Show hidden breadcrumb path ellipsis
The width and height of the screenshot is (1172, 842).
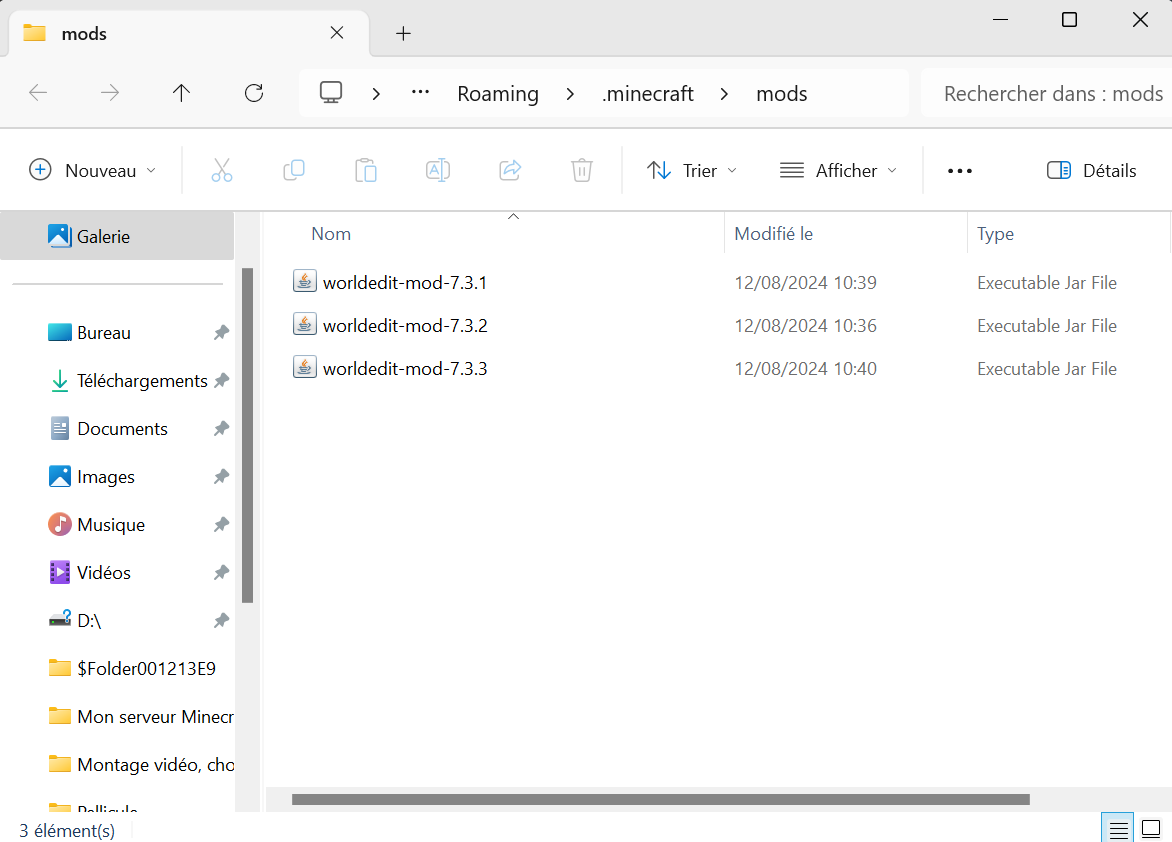click(x=421, y=92)
